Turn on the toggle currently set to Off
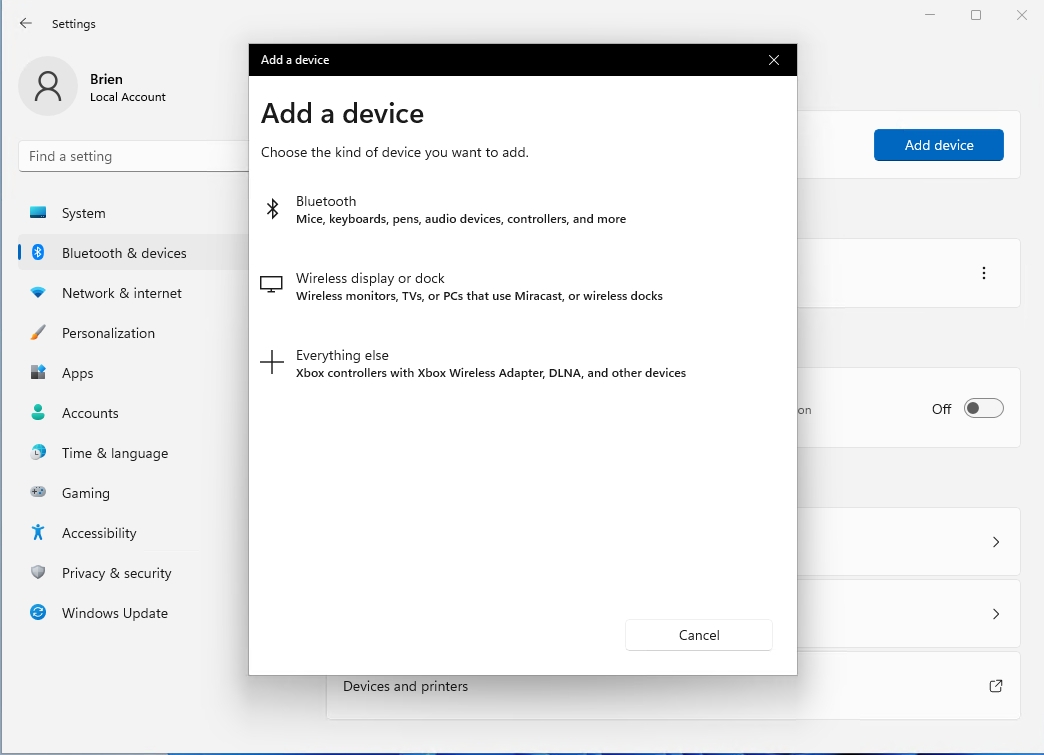 click(983, 407)
